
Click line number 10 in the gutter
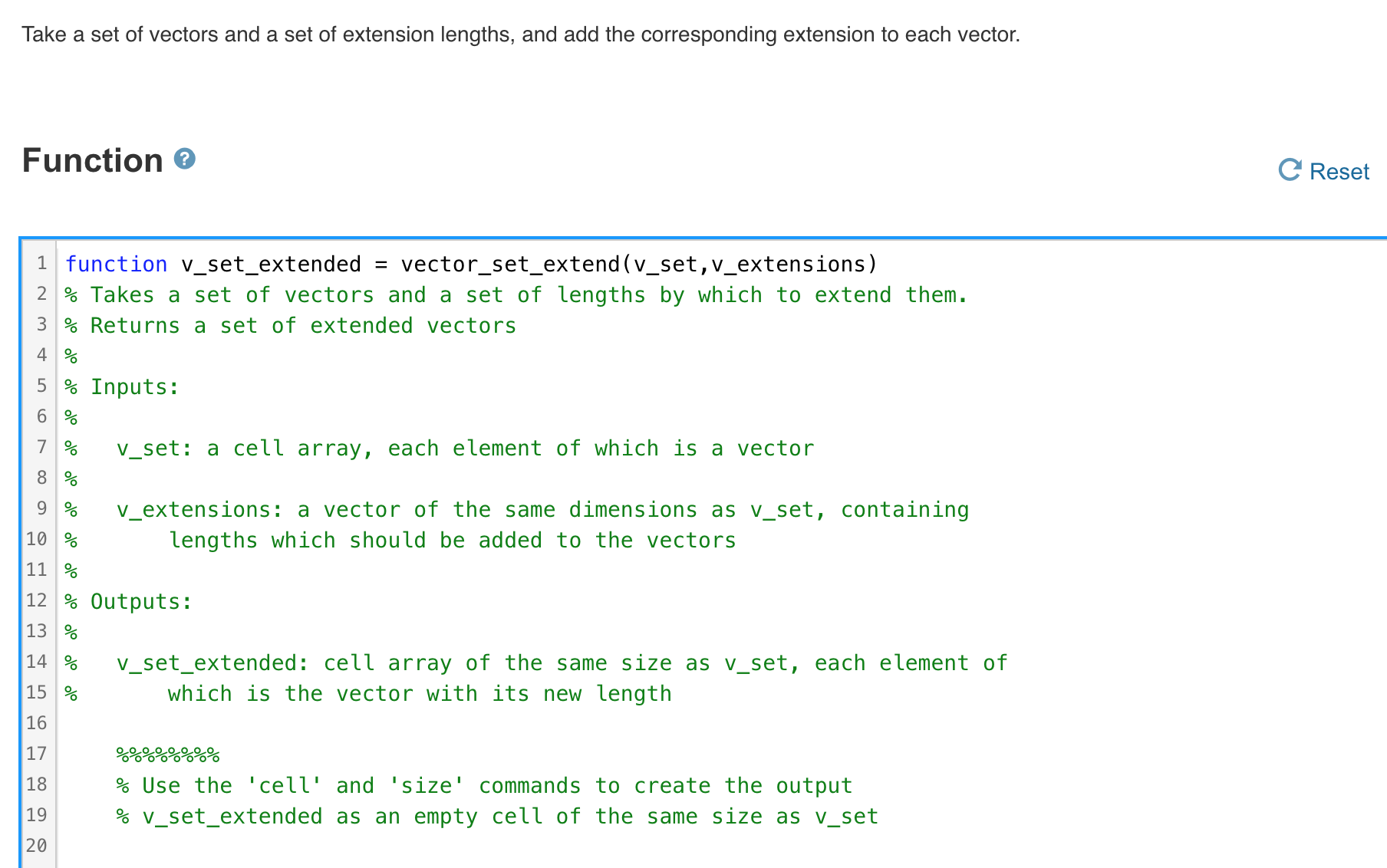coord(35,539)
